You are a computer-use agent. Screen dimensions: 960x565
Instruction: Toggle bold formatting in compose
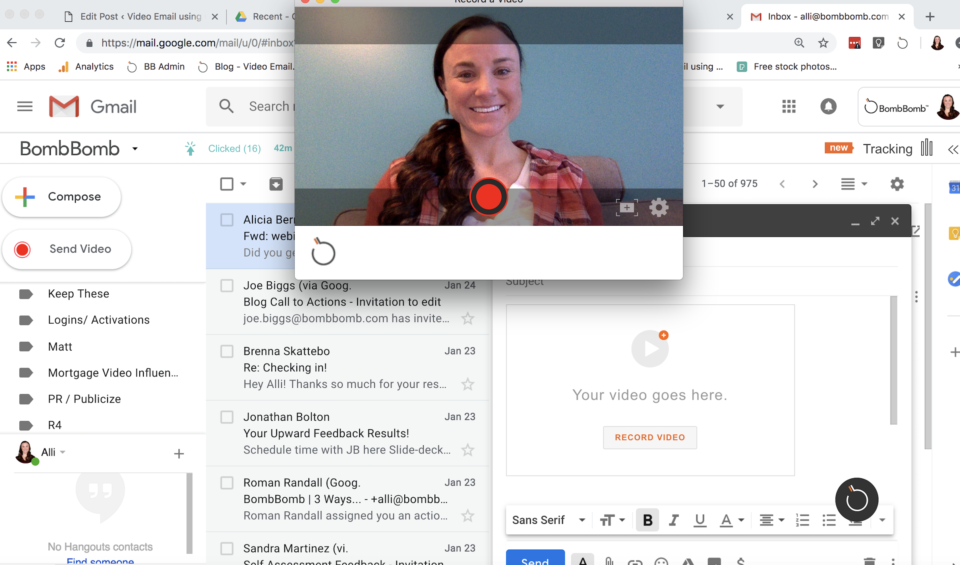647,520
